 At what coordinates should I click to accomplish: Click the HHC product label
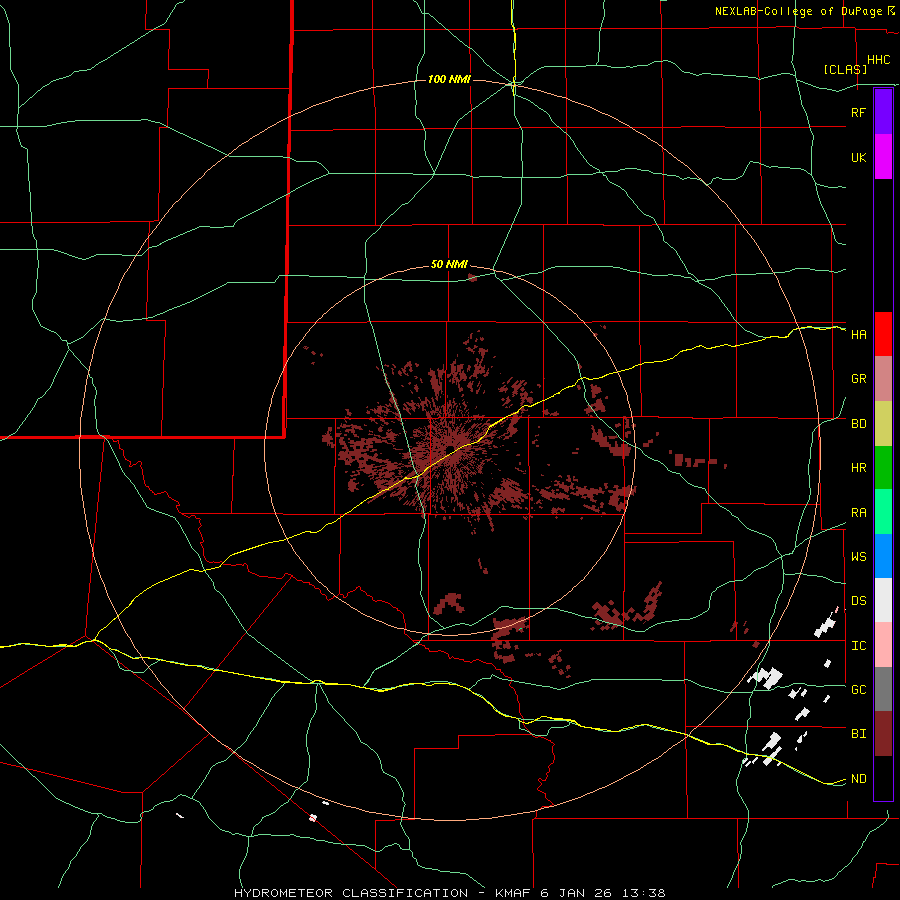879,60
